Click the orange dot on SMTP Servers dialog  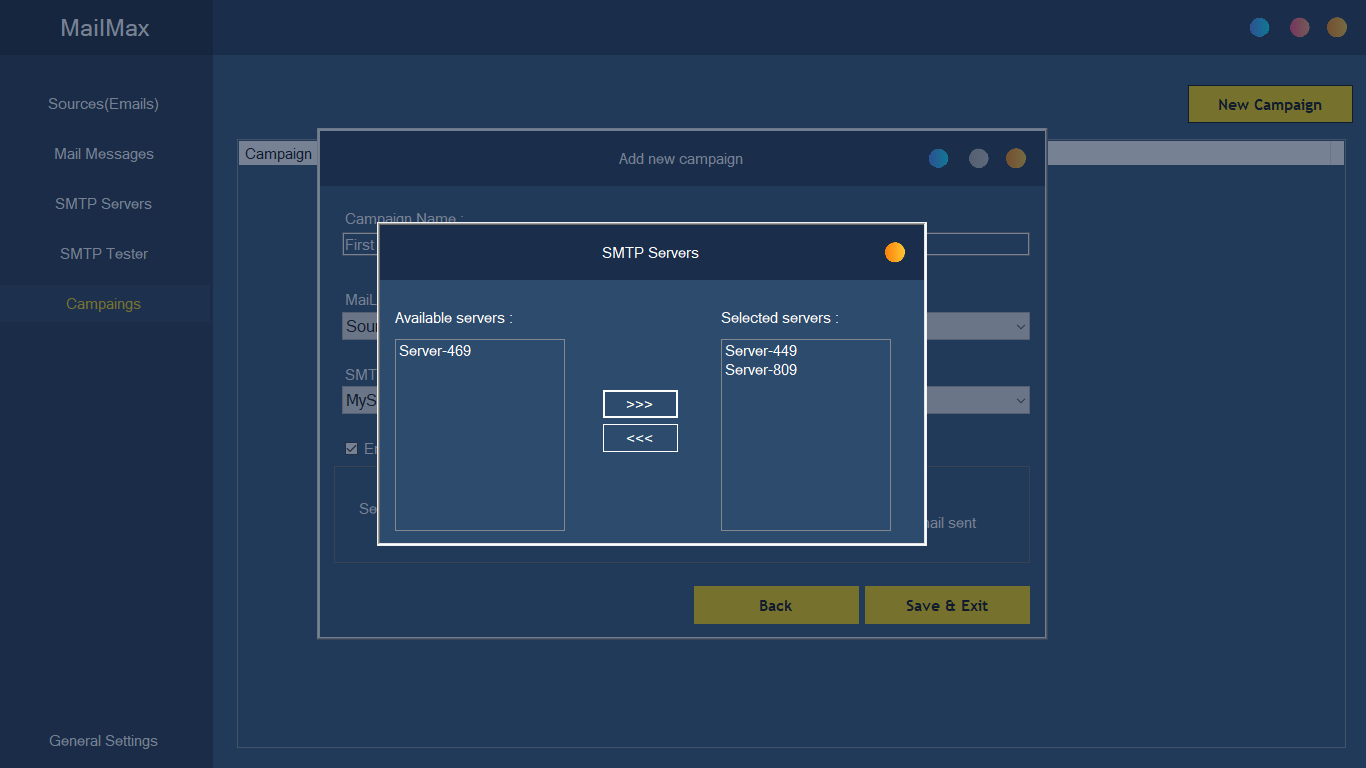point(894,252)
